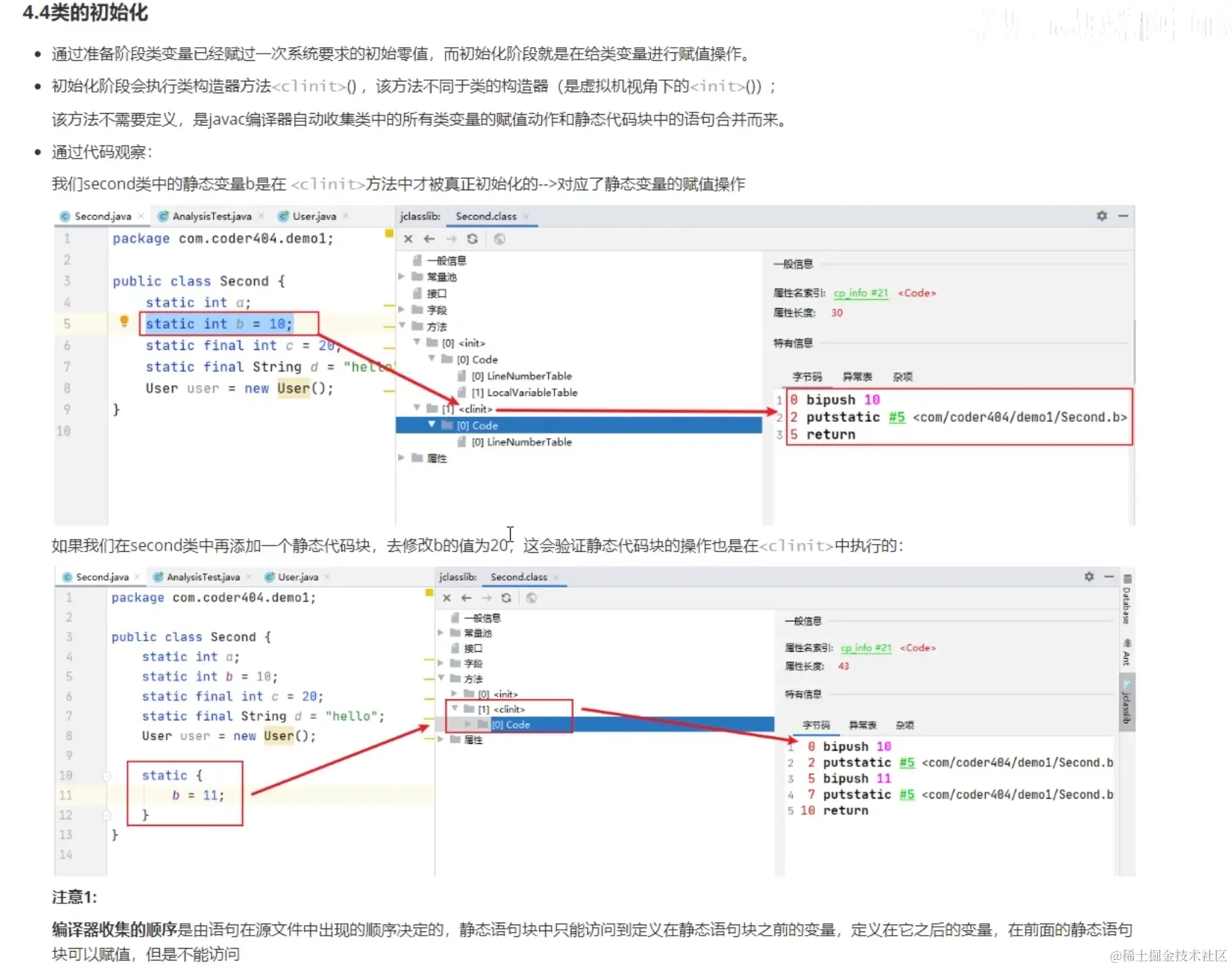Collapse [1] <clinit> node in upper tree
Viewport: 1232px width, 968px height.
pyautogui.click(x=417, y=408)
